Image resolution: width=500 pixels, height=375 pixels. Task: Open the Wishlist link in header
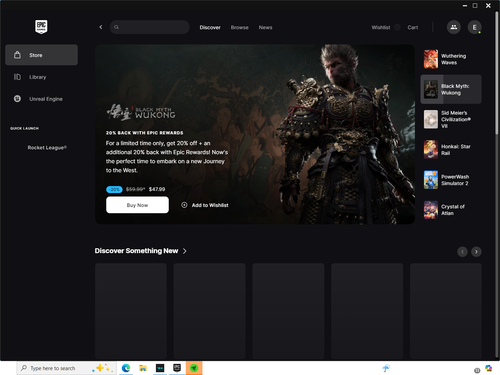(381, 27)
